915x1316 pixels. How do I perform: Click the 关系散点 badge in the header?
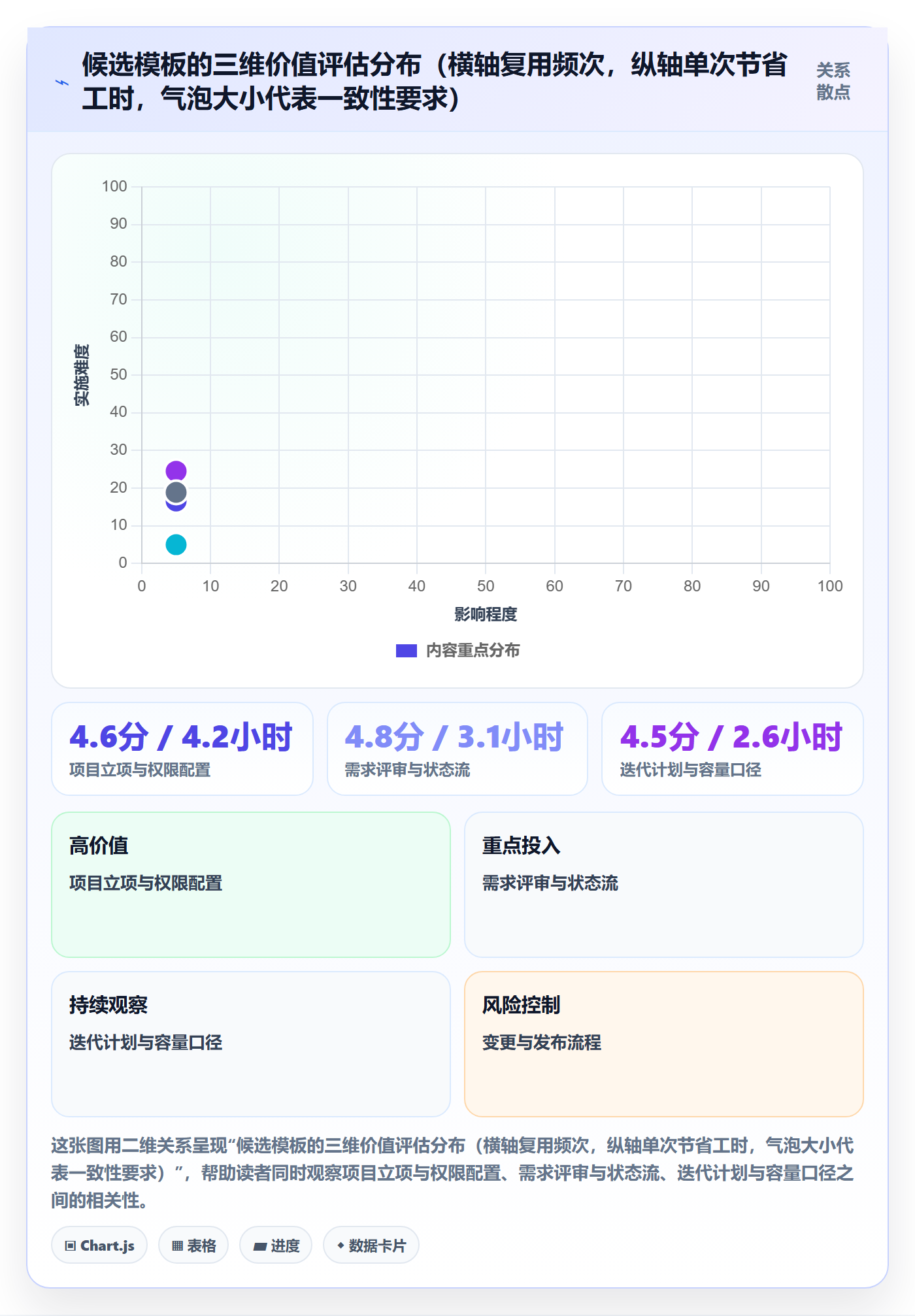coord(833,82)
